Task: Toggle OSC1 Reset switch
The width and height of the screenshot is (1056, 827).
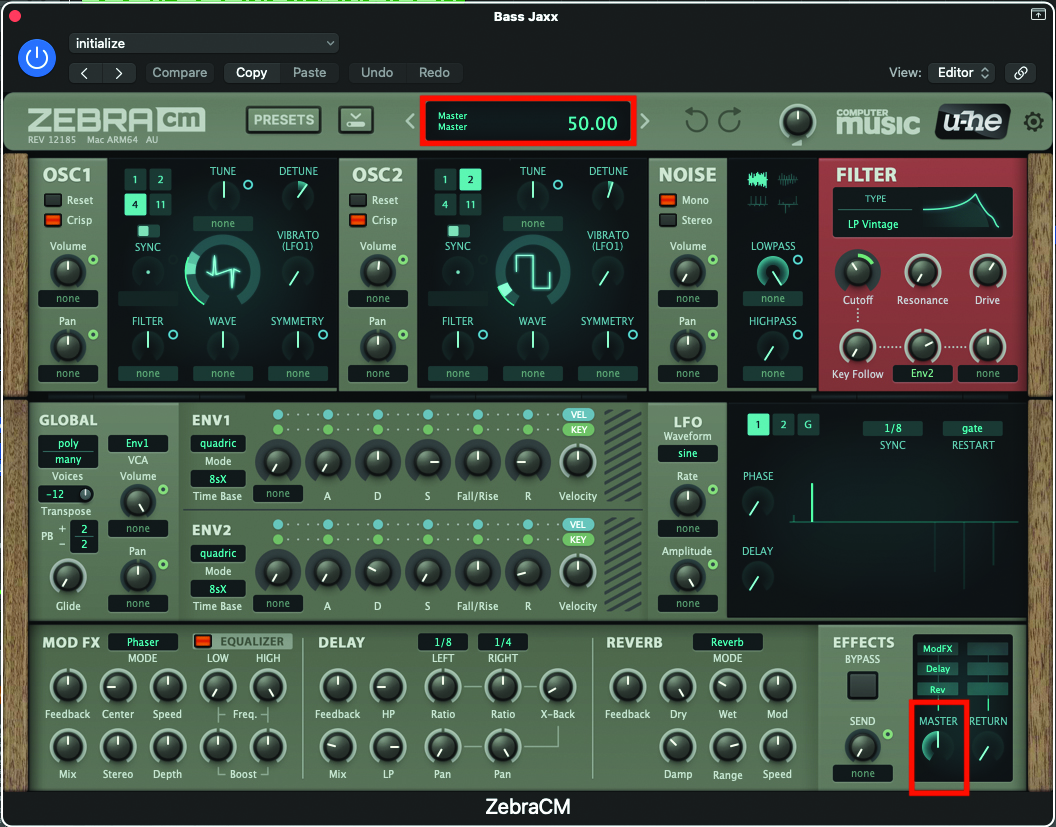Action: coord(53,200)
